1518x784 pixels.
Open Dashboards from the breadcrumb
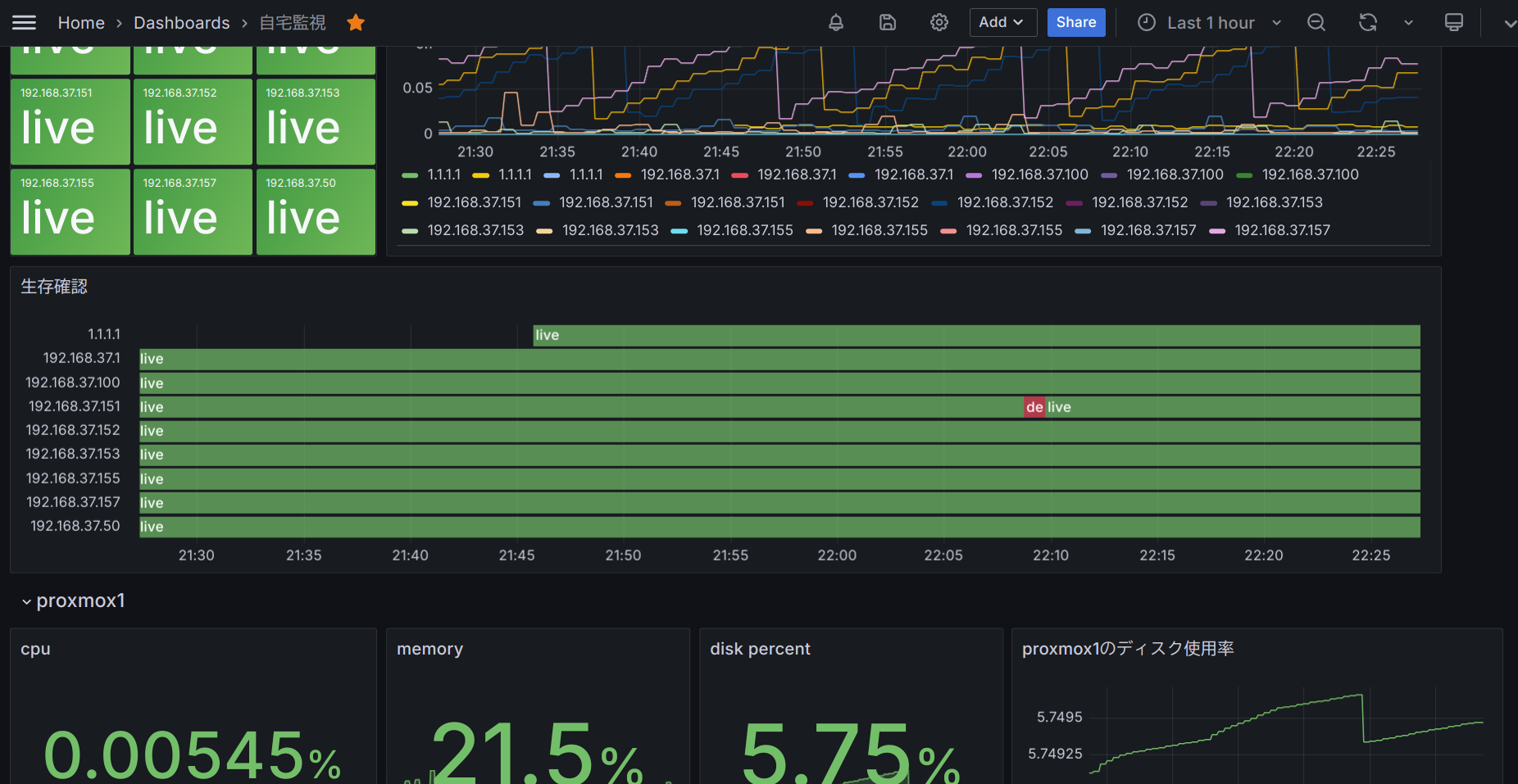coord(181,23)
